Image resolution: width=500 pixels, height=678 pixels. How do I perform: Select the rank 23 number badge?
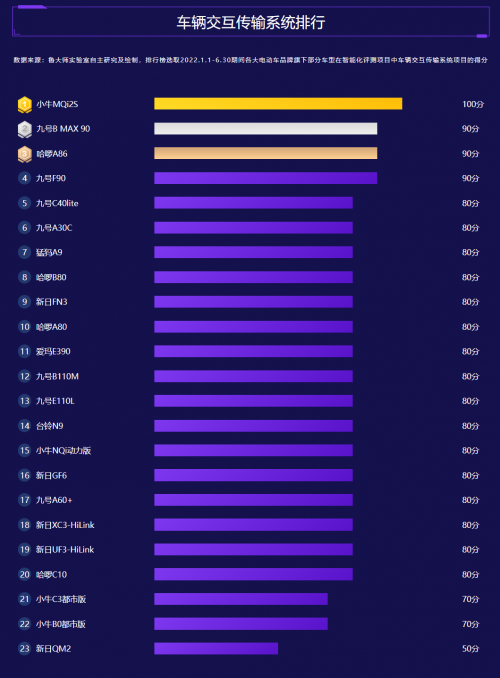(x=25, y=648)
